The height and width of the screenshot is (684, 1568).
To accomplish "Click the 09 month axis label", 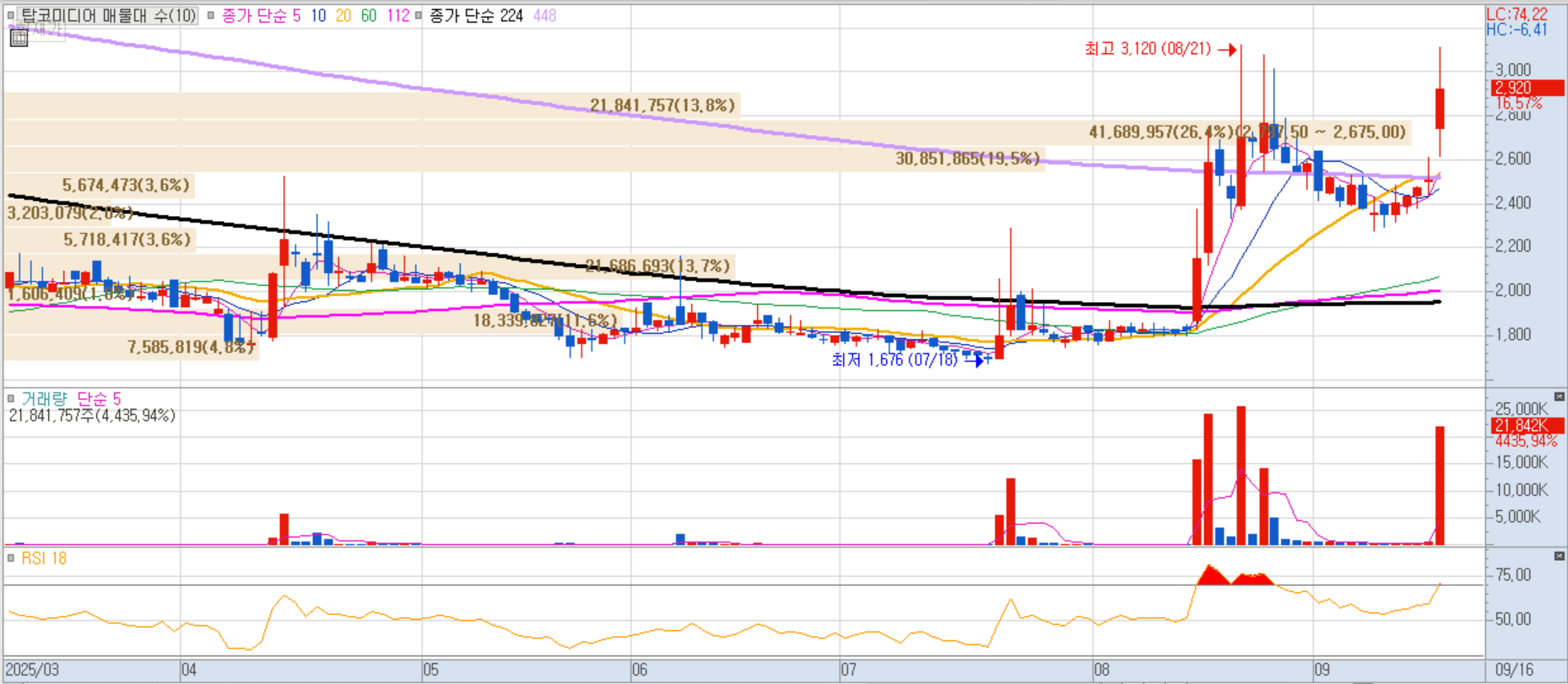I will 1322,670.
